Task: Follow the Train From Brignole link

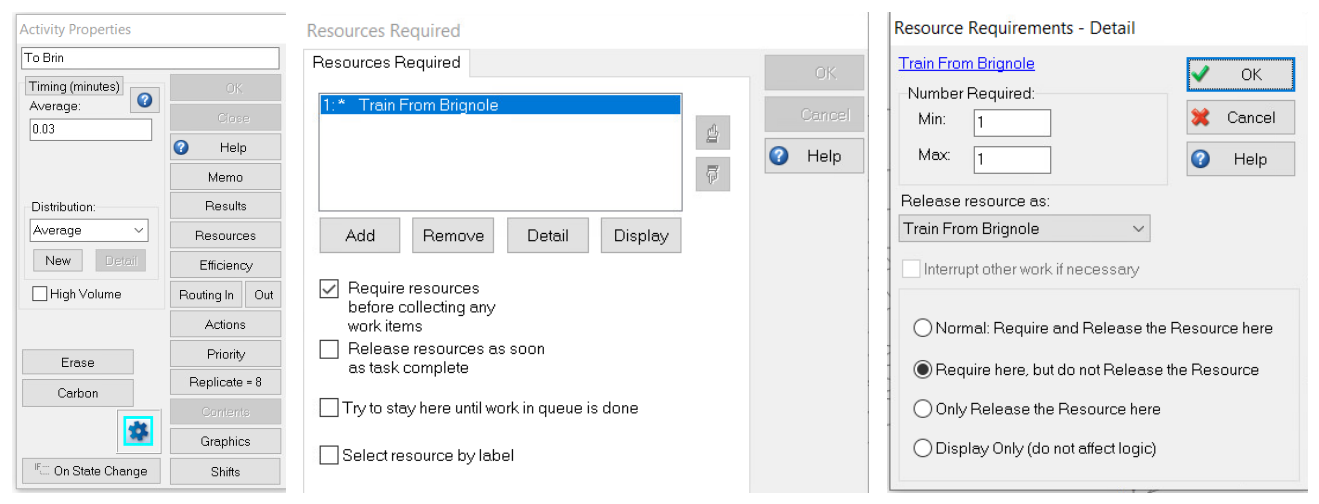Action: pyautogui.click(x=966, y=63)
